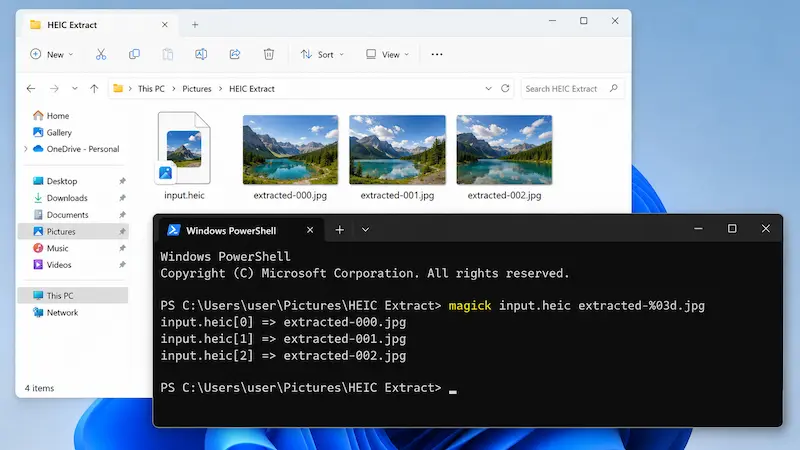800x450 pixels.
Task: Close the Windows PowerShell tab
Action: point(310,230)
